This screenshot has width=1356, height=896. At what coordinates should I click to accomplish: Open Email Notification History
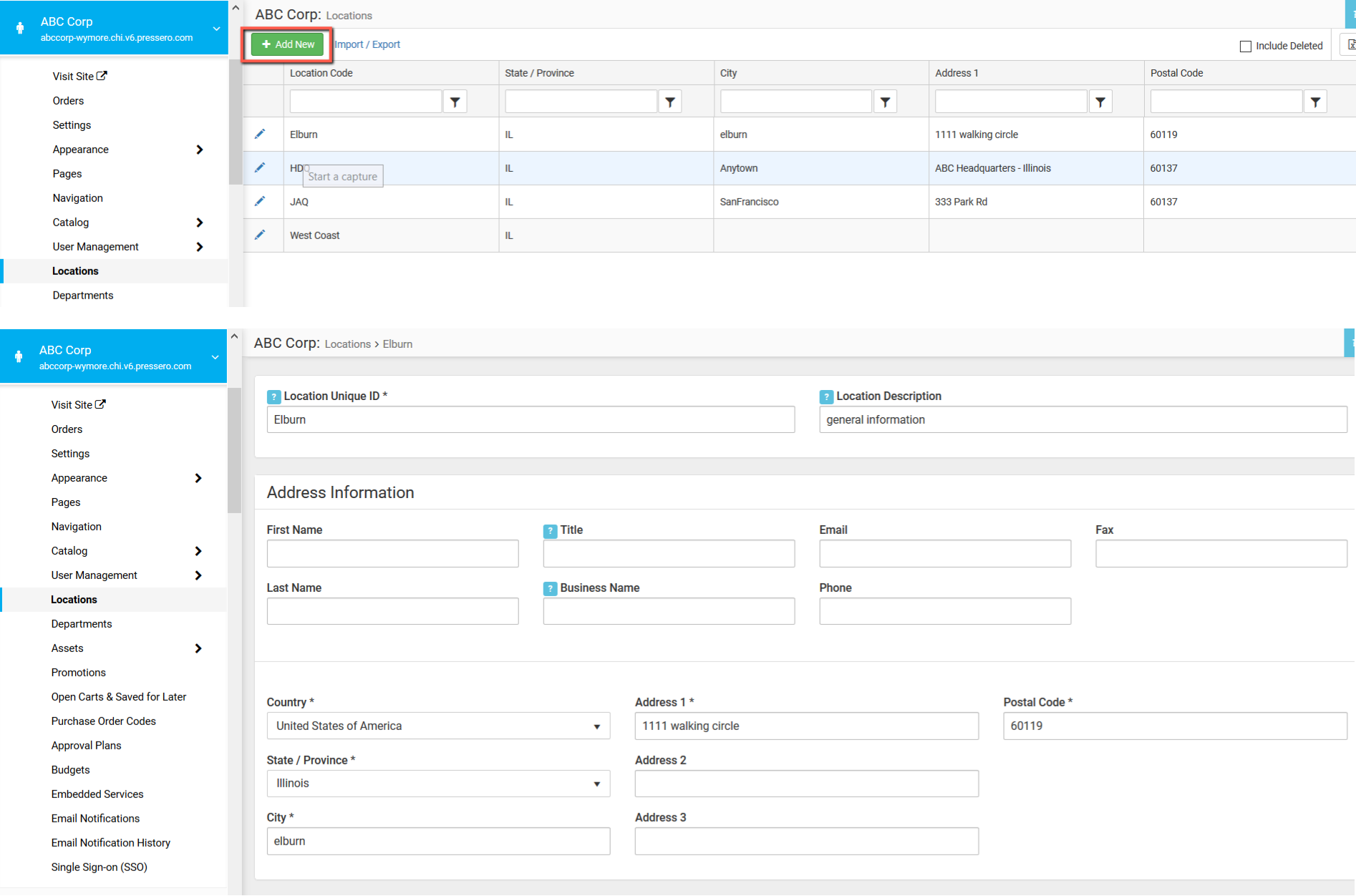tap(111, 843)
